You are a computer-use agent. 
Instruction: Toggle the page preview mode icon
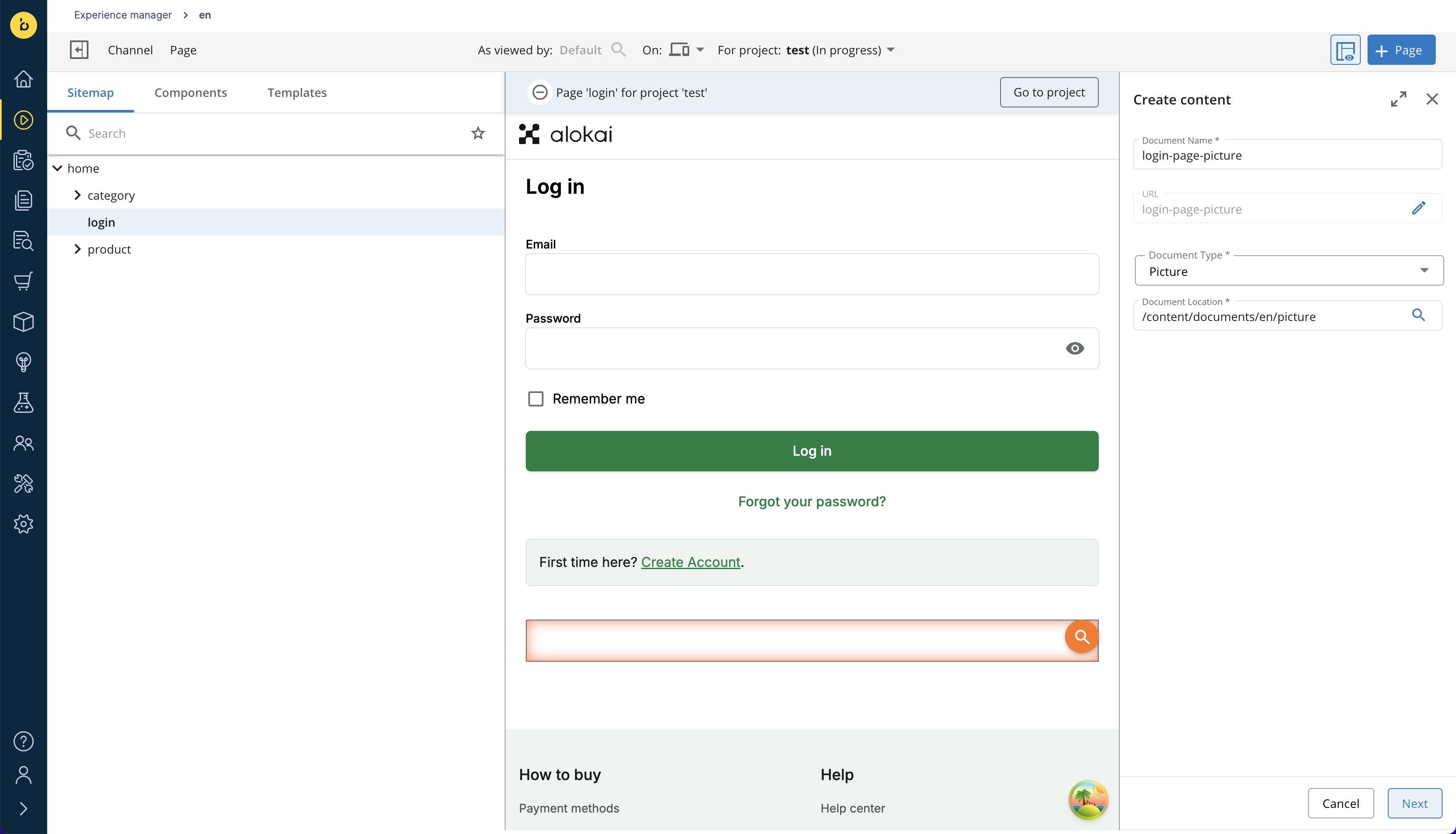coord(1345,50)
